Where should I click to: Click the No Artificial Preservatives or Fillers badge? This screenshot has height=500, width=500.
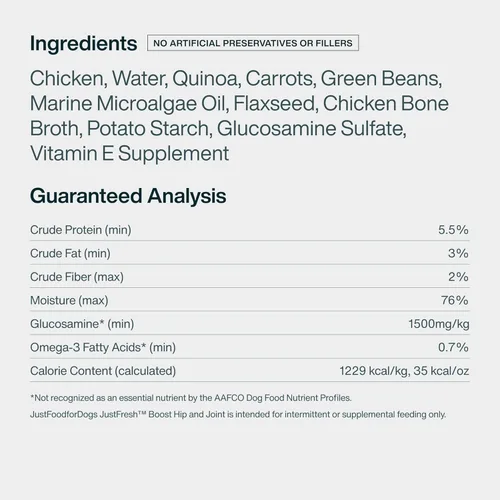click(x=253, y=43)
